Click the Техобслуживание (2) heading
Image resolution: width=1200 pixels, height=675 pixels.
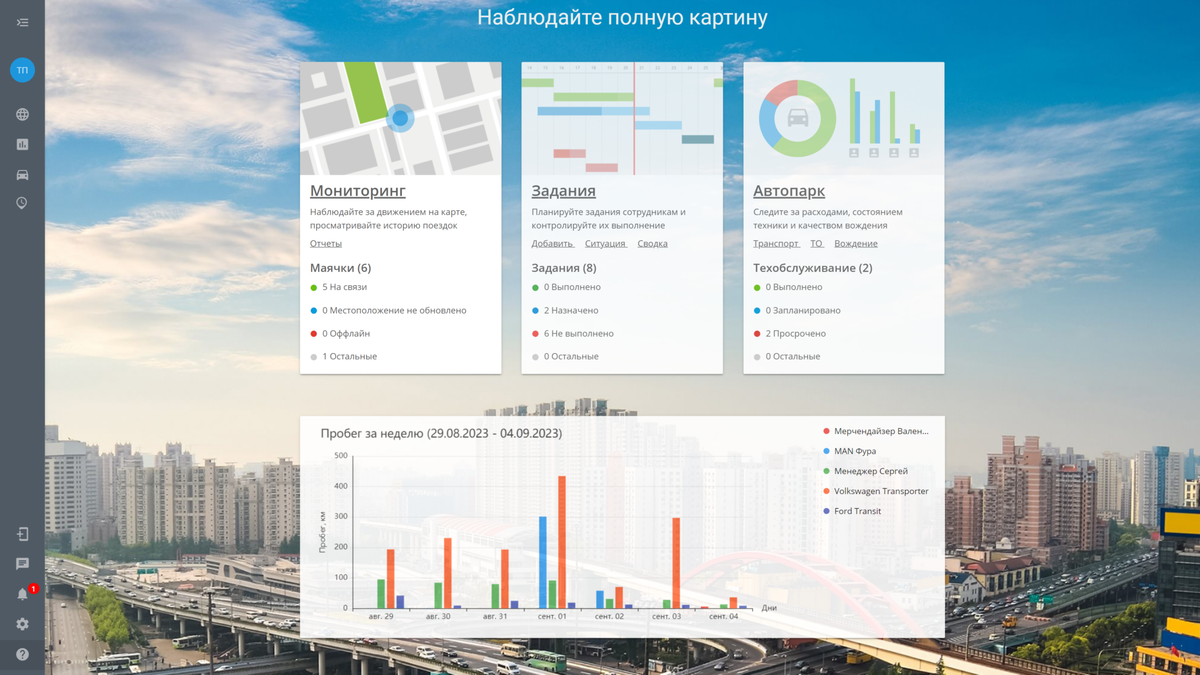point(813,268)
